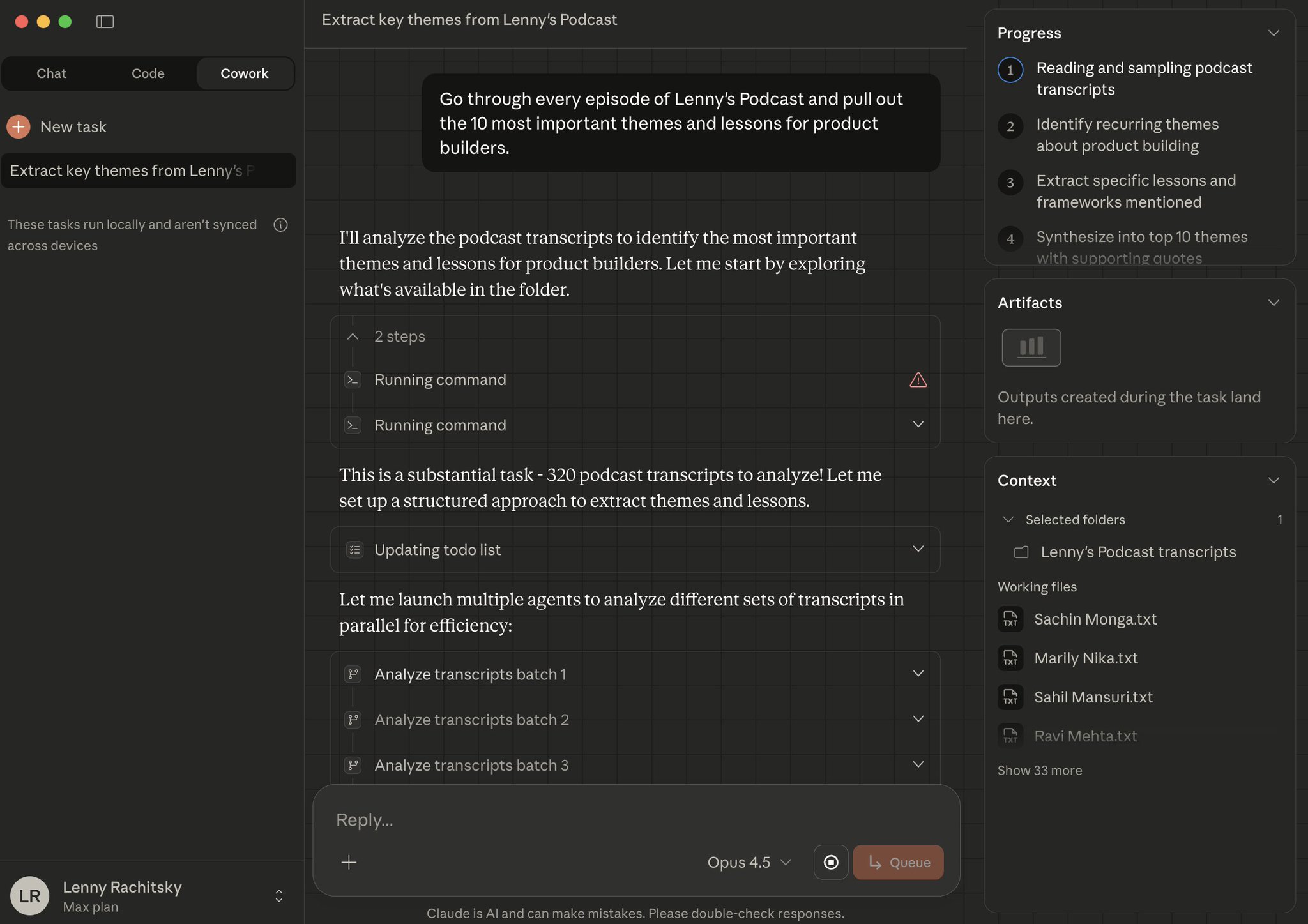The height and width of the screenshot is (924, 1308).
Task: Click the red warning triangle on Running command
Action: point(918,380)
